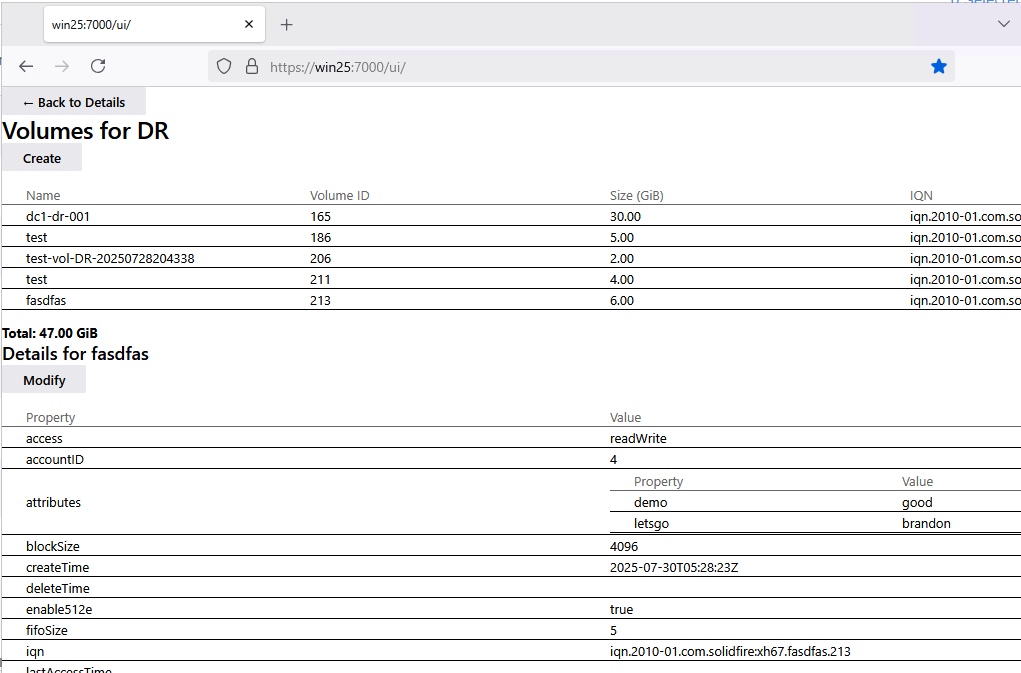The image size is (1021, 673).
Task: Click the 6.00 size cell
Action: (622, 300)
